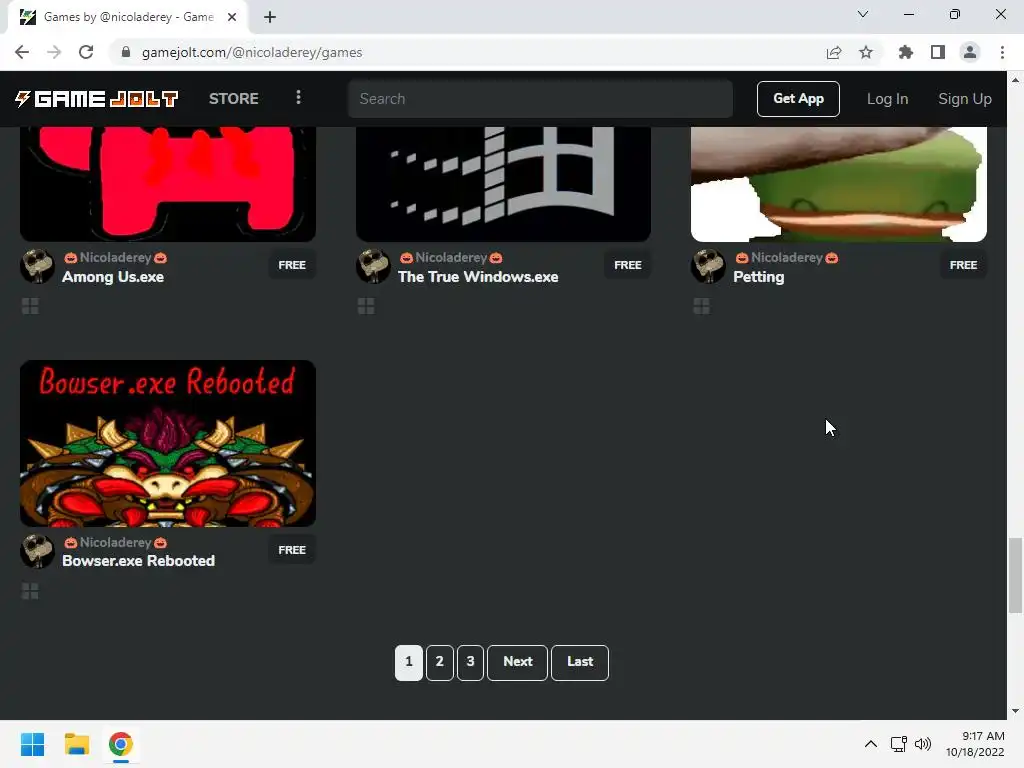Screen dimensions: 1024x768
Task: Click Nicoladerey avatar beside Bowser.exe Rebooted
Action: (37, 551)
